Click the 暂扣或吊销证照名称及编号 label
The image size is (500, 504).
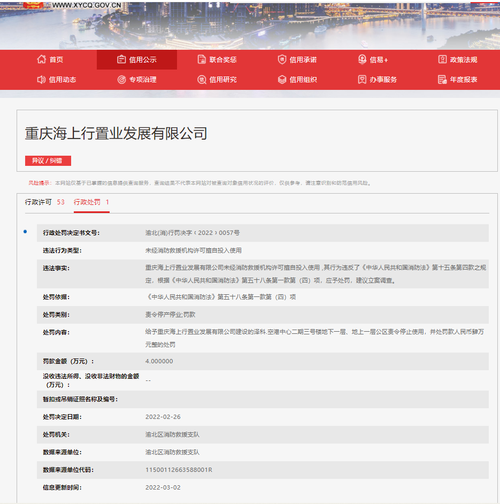[80, 399]
